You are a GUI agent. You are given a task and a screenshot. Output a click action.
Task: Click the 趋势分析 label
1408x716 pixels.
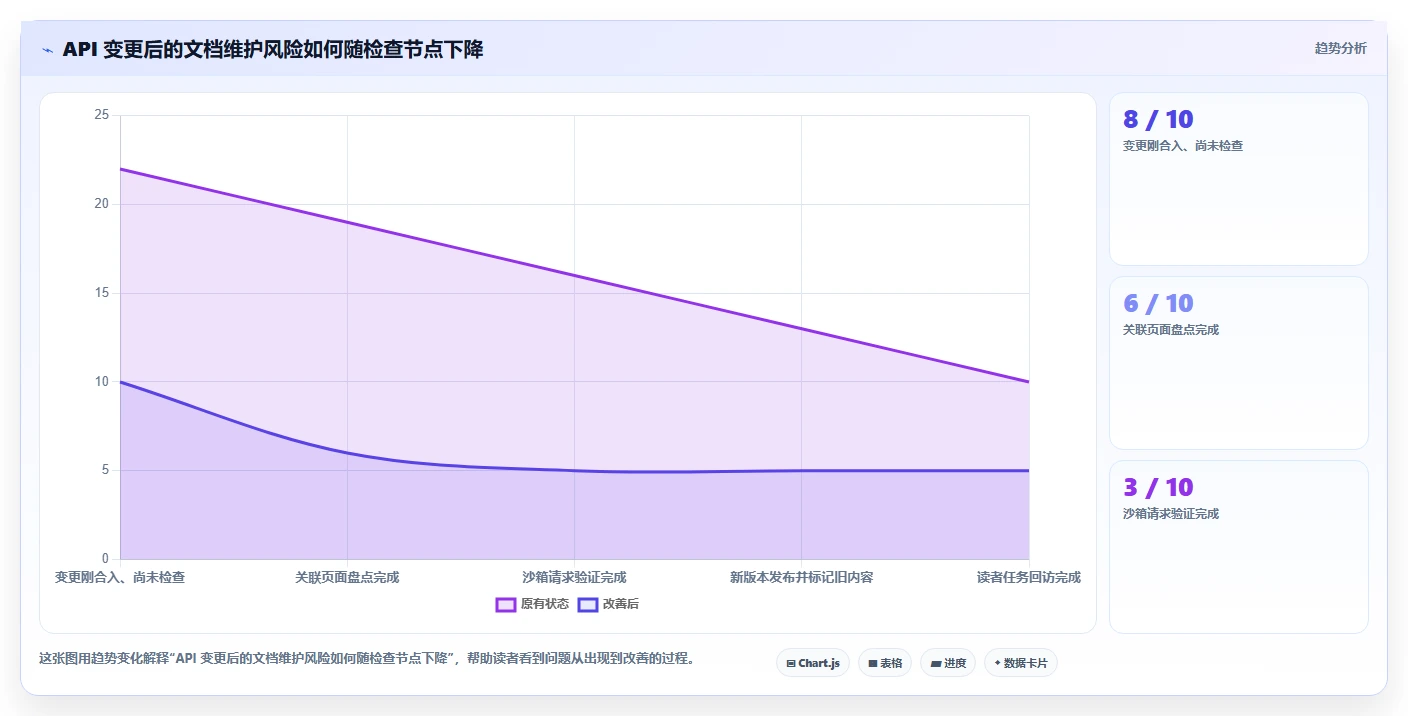pyautogui.click(x=1340, y=48)
